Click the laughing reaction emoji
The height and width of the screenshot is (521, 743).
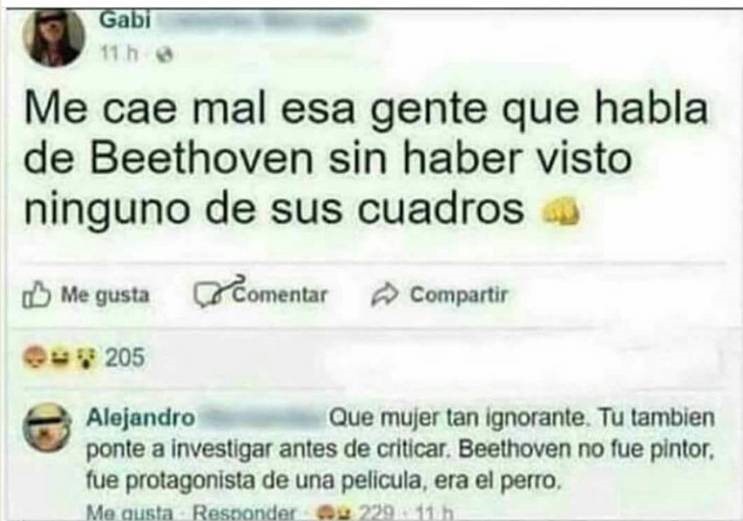[x=60, y=358]
